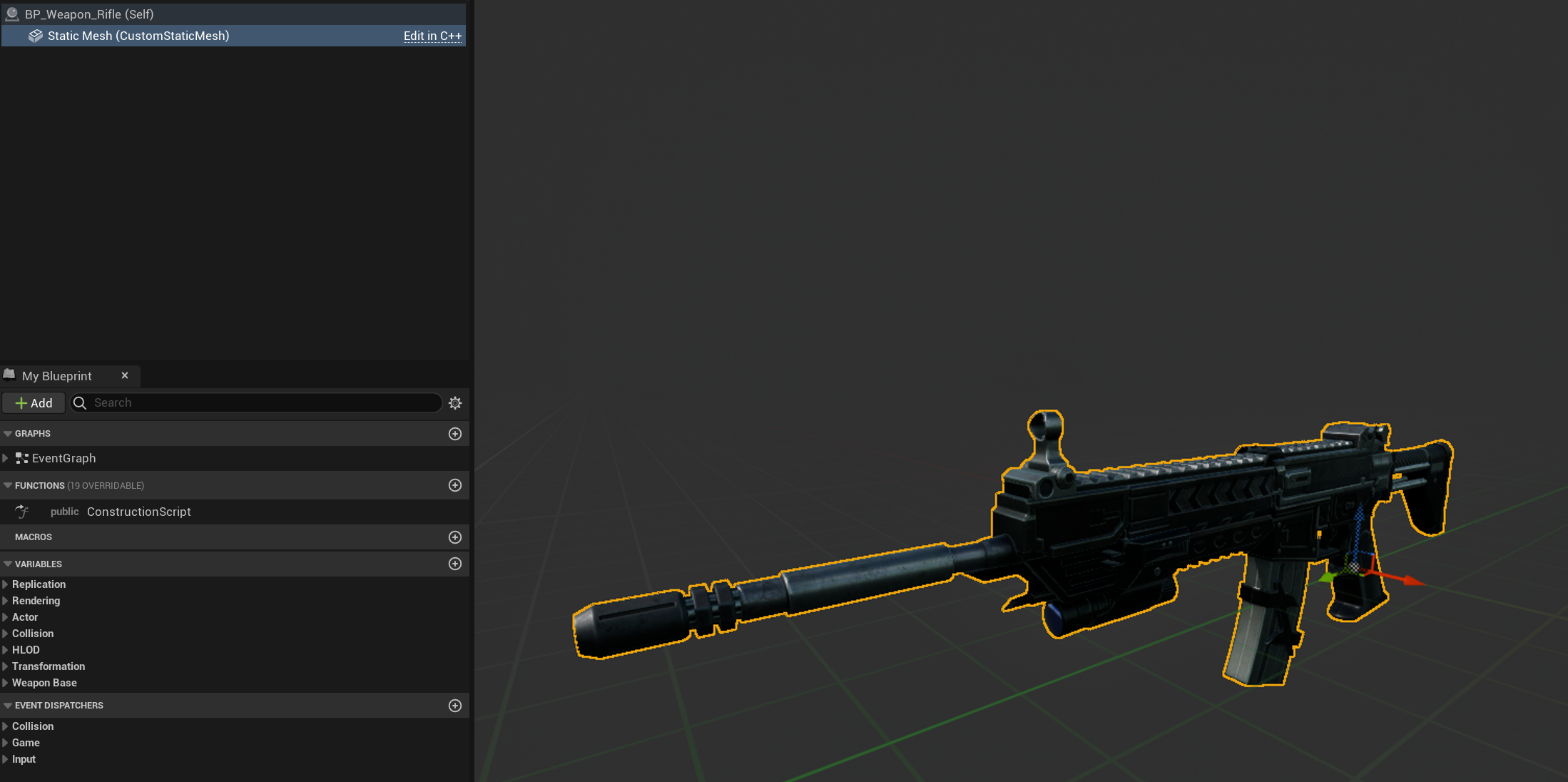The width and height of the screenshot is (1568, 782).
Task: Click the Add button in My Blueprint
Action: pyautogui.click(x=34, y=403)
